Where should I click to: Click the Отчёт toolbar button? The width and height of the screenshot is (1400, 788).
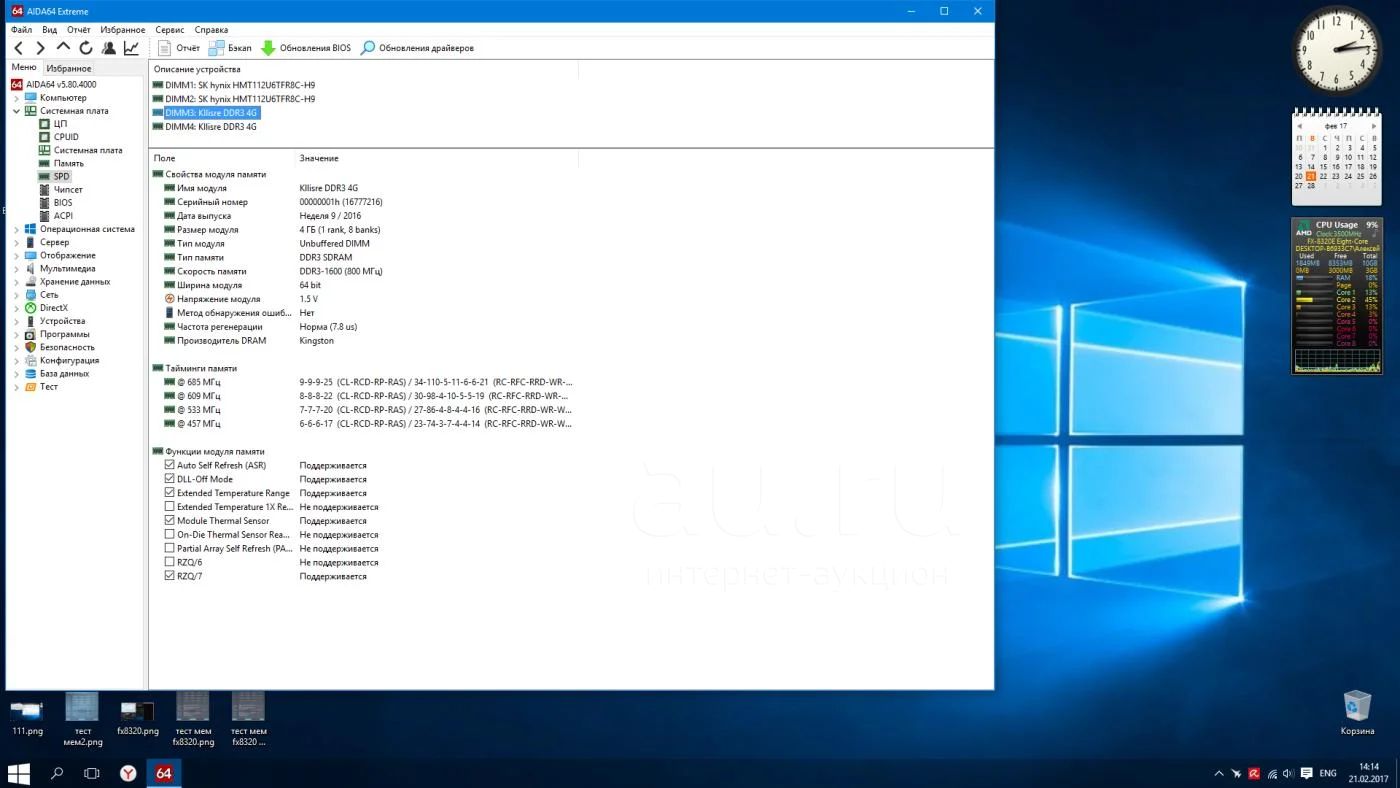[x=179, y=48]
